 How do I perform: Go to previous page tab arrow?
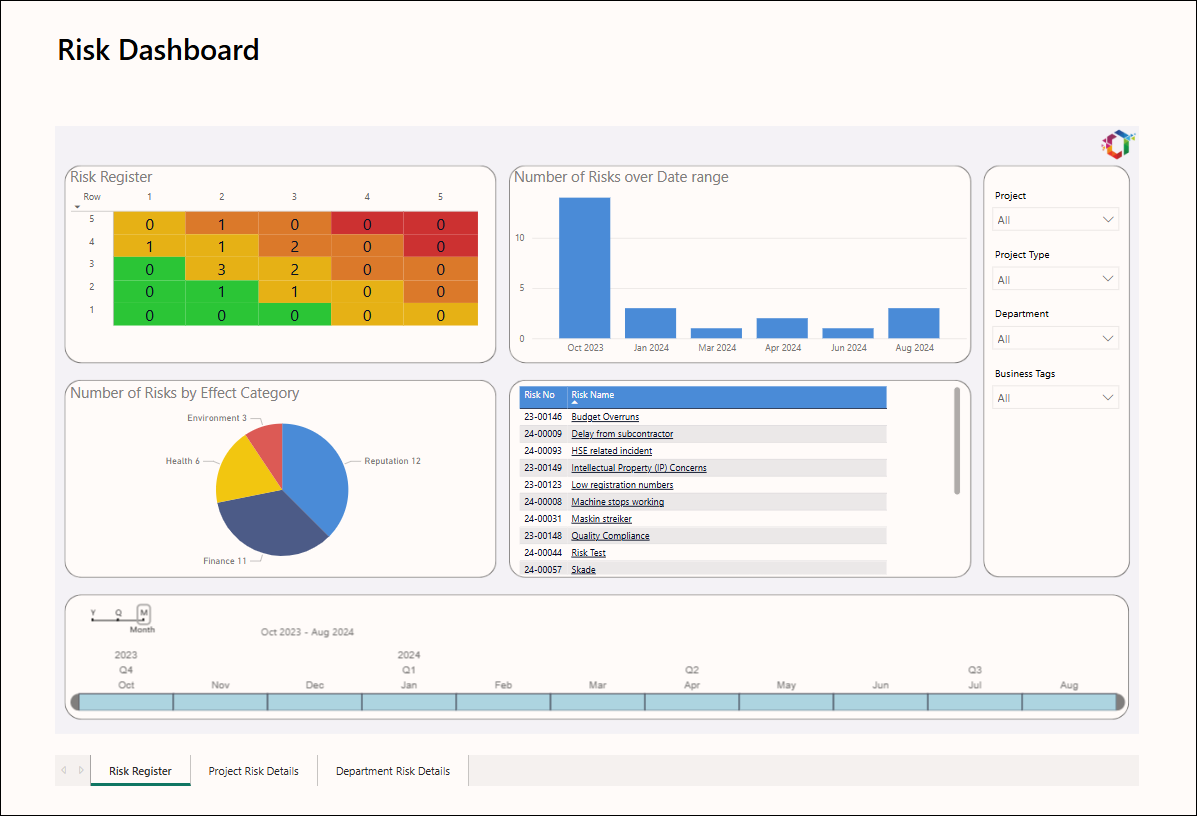coord(64,770)
